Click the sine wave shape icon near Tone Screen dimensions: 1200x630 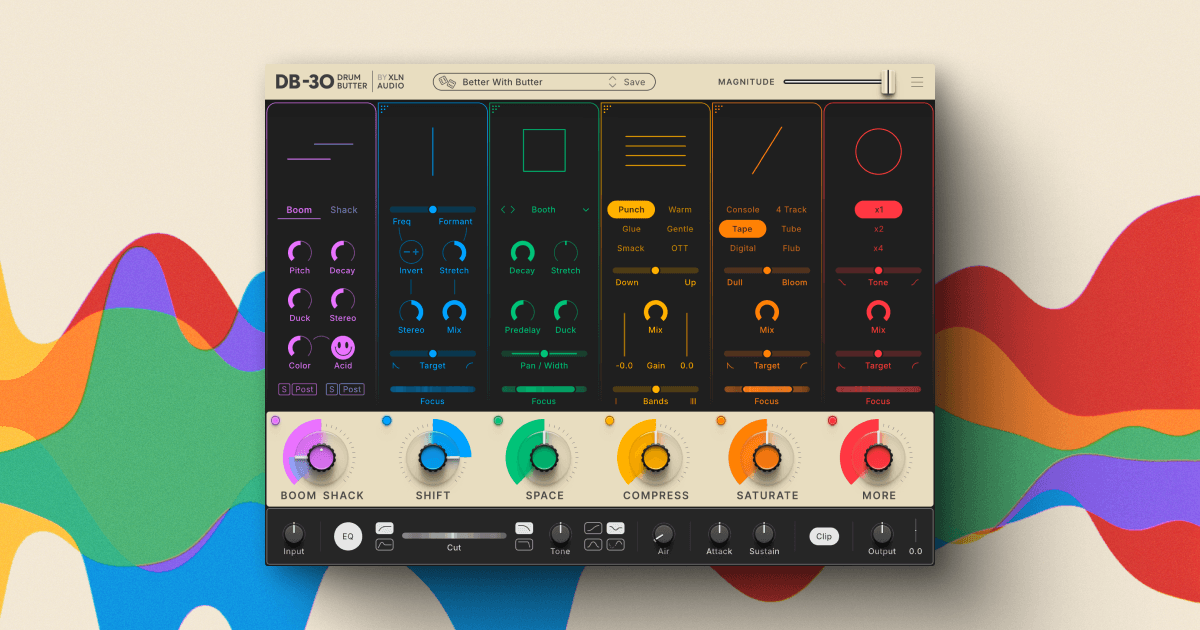click(615, 529)
